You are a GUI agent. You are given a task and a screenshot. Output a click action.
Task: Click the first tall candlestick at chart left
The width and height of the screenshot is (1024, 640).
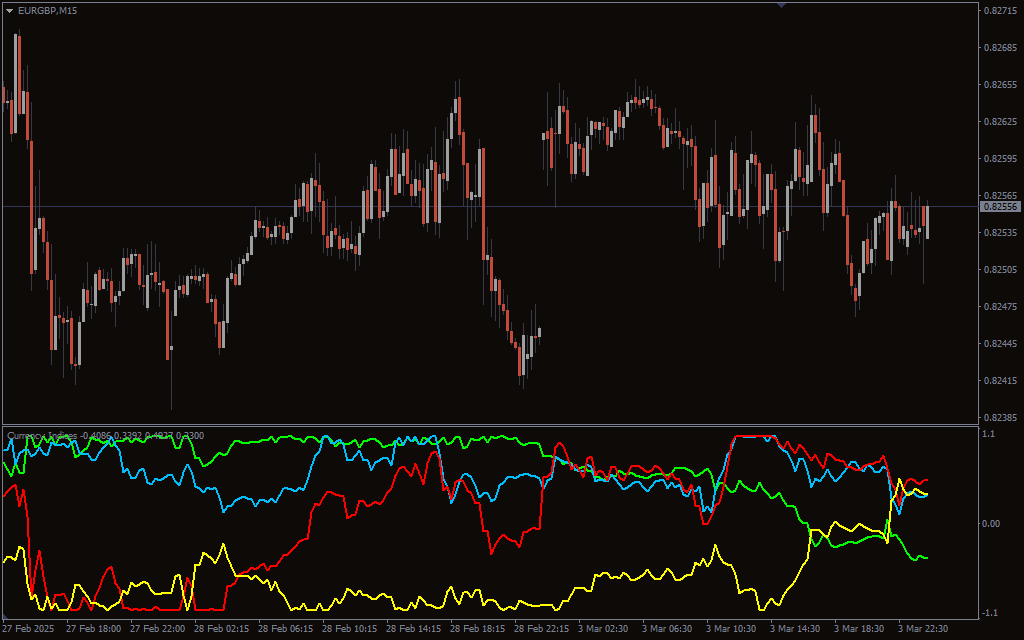(17, 80)
